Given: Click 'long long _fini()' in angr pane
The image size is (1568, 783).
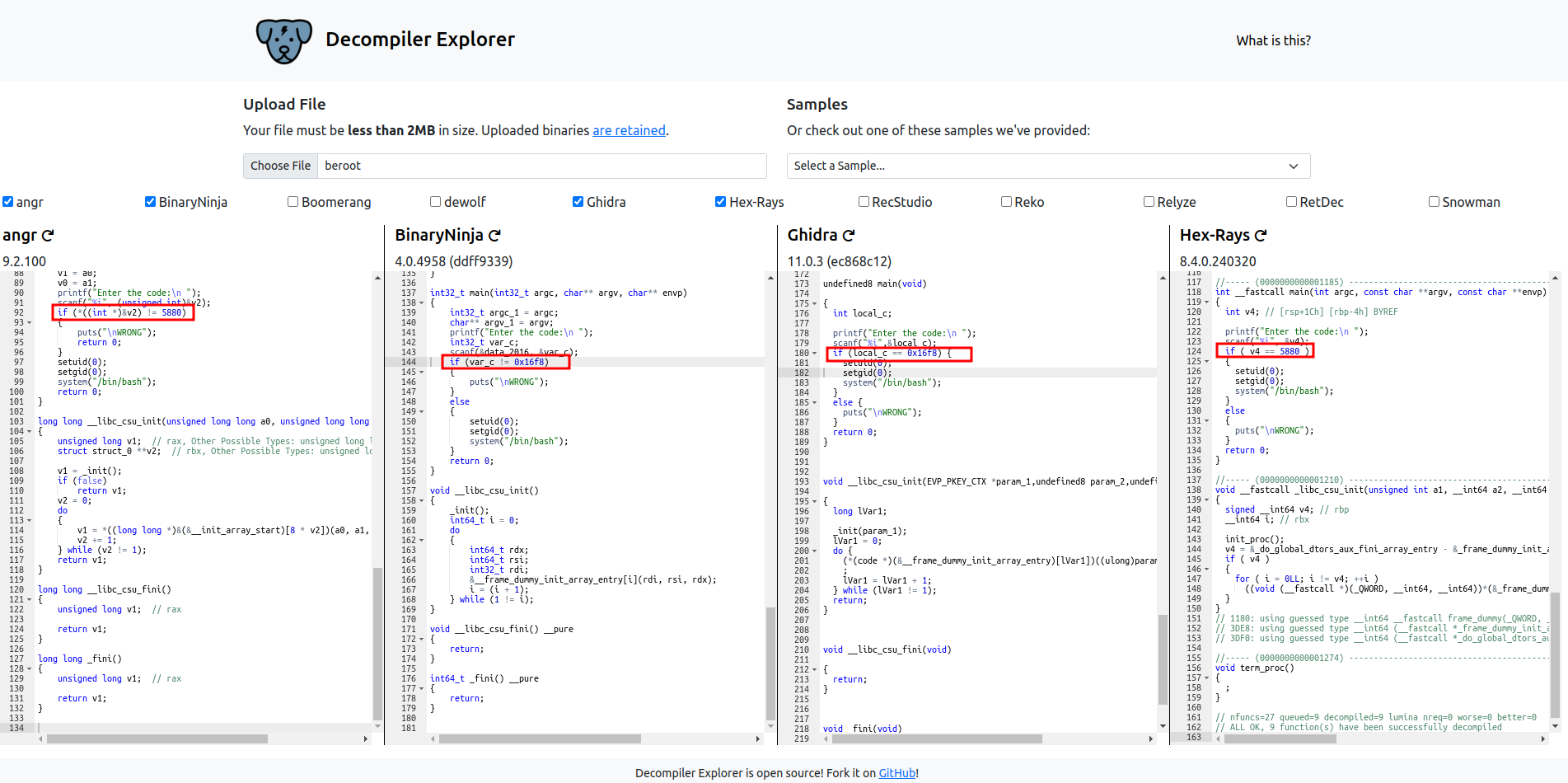Looking at the screenshot, I should click(x=80, y=659).
